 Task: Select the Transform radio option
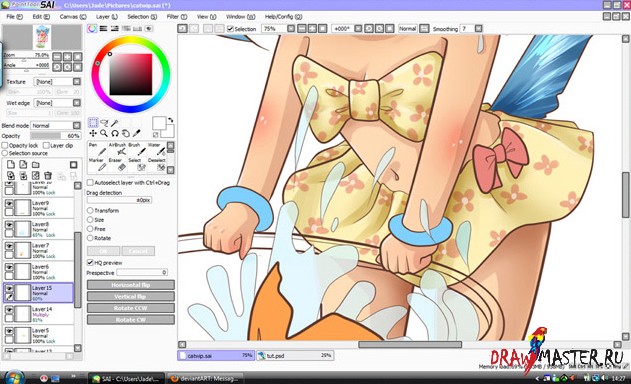(90, 211)
